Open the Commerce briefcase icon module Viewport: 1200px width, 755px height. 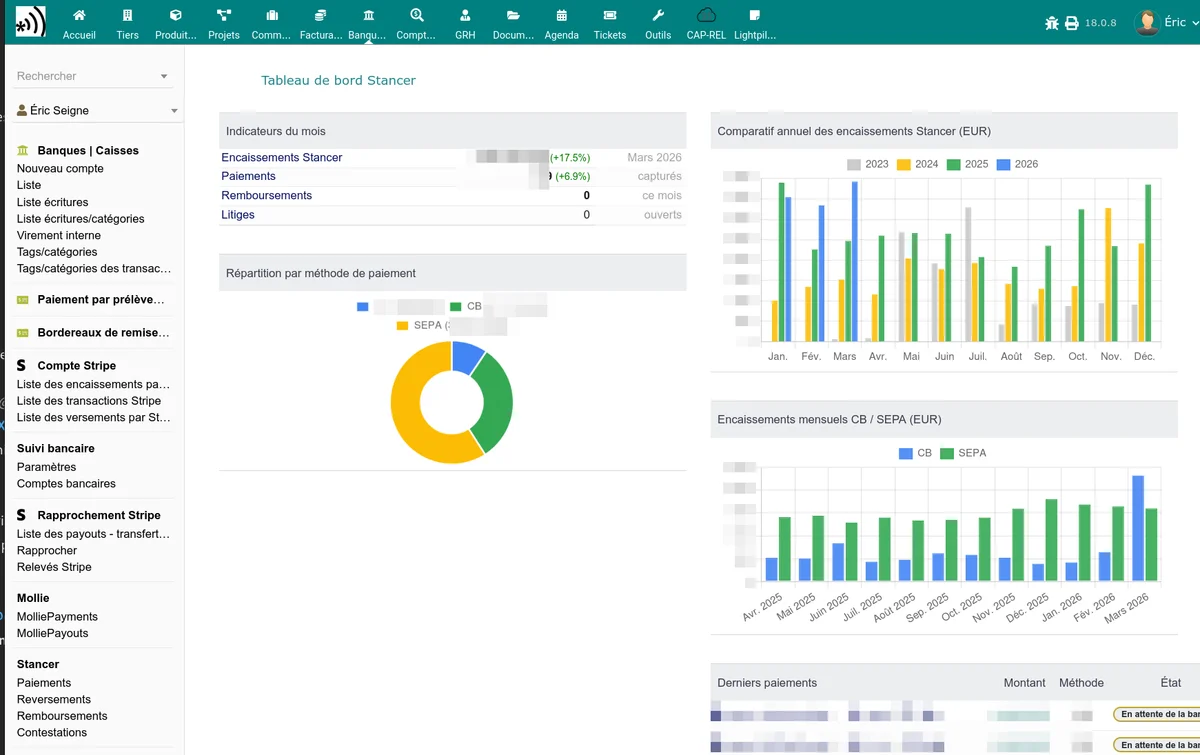click(x=272, y=16)
